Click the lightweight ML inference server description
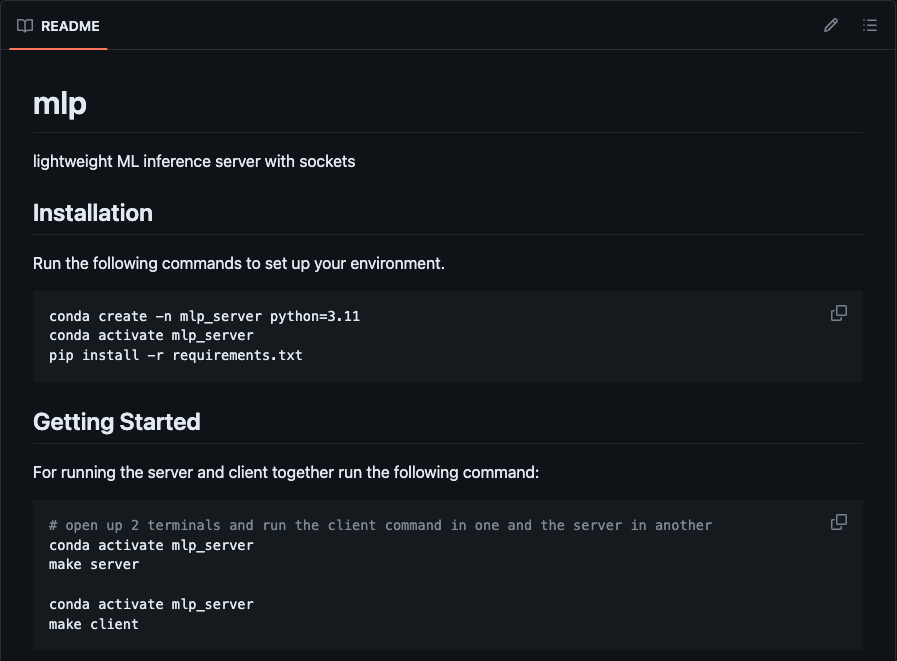This screenshot has width=897, height=661. click(x=194, y=161)
